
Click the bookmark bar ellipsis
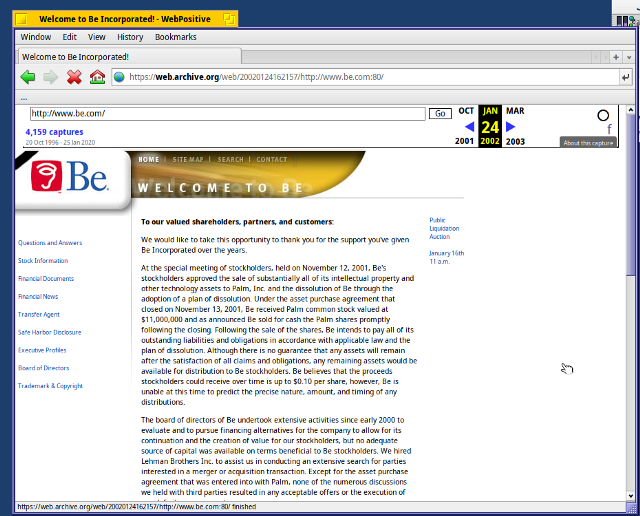(24, 98)
